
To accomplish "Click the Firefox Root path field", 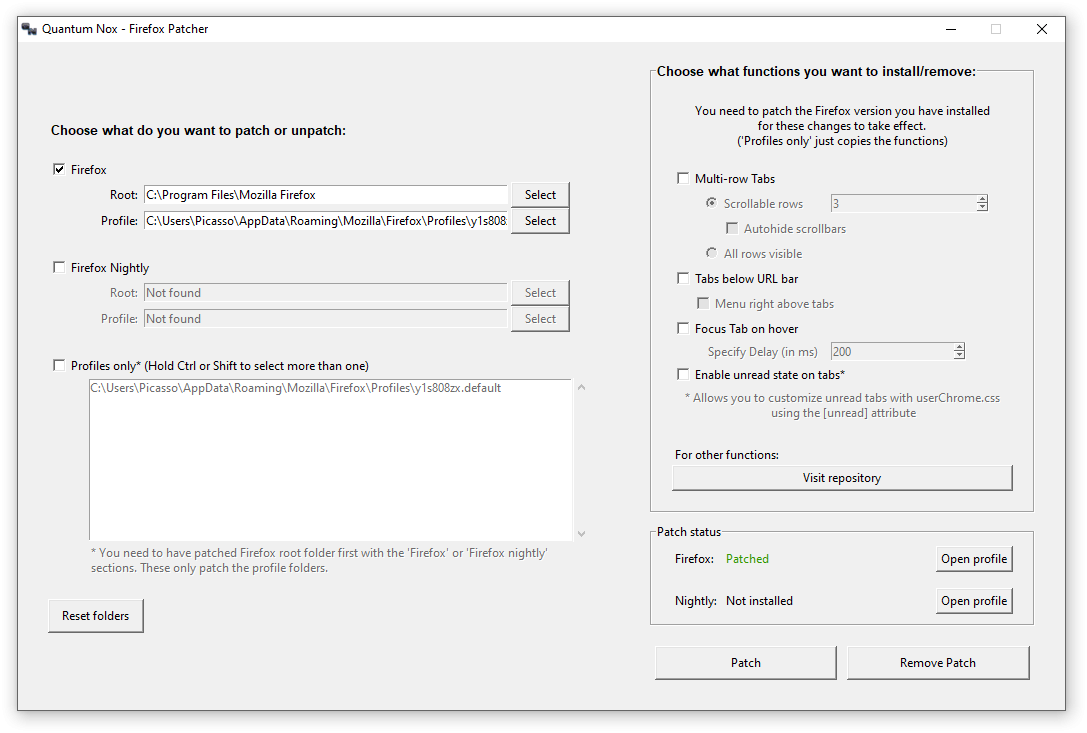I will click(326, 195).
